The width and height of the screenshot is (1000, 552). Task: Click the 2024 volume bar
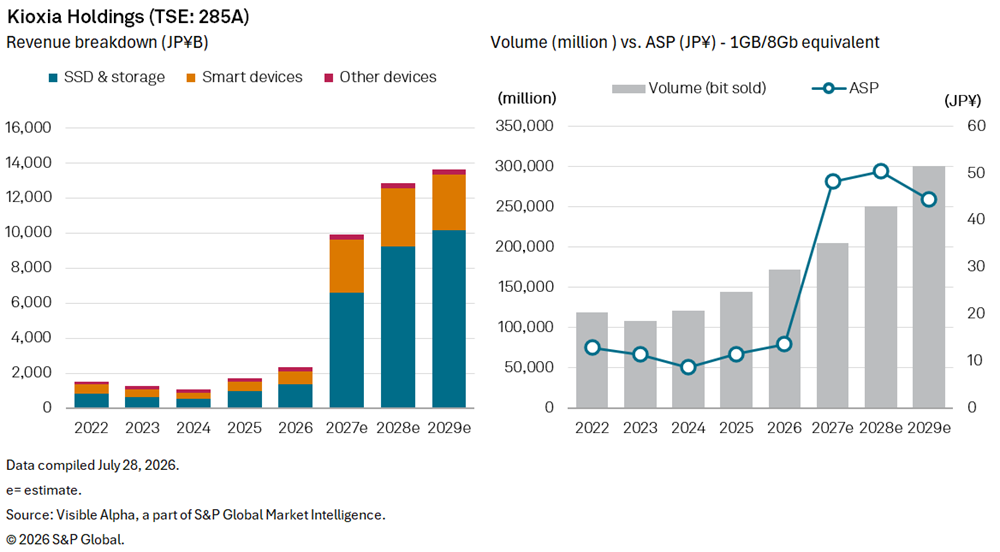click(x=688, y=360)
